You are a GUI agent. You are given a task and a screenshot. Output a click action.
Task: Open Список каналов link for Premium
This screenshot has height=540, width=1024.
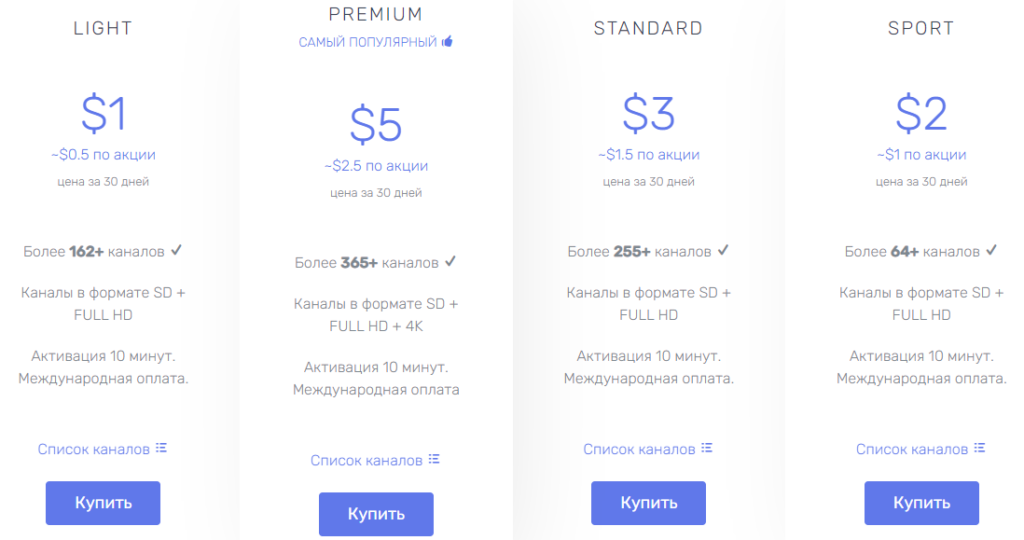(x=366, y=460)
